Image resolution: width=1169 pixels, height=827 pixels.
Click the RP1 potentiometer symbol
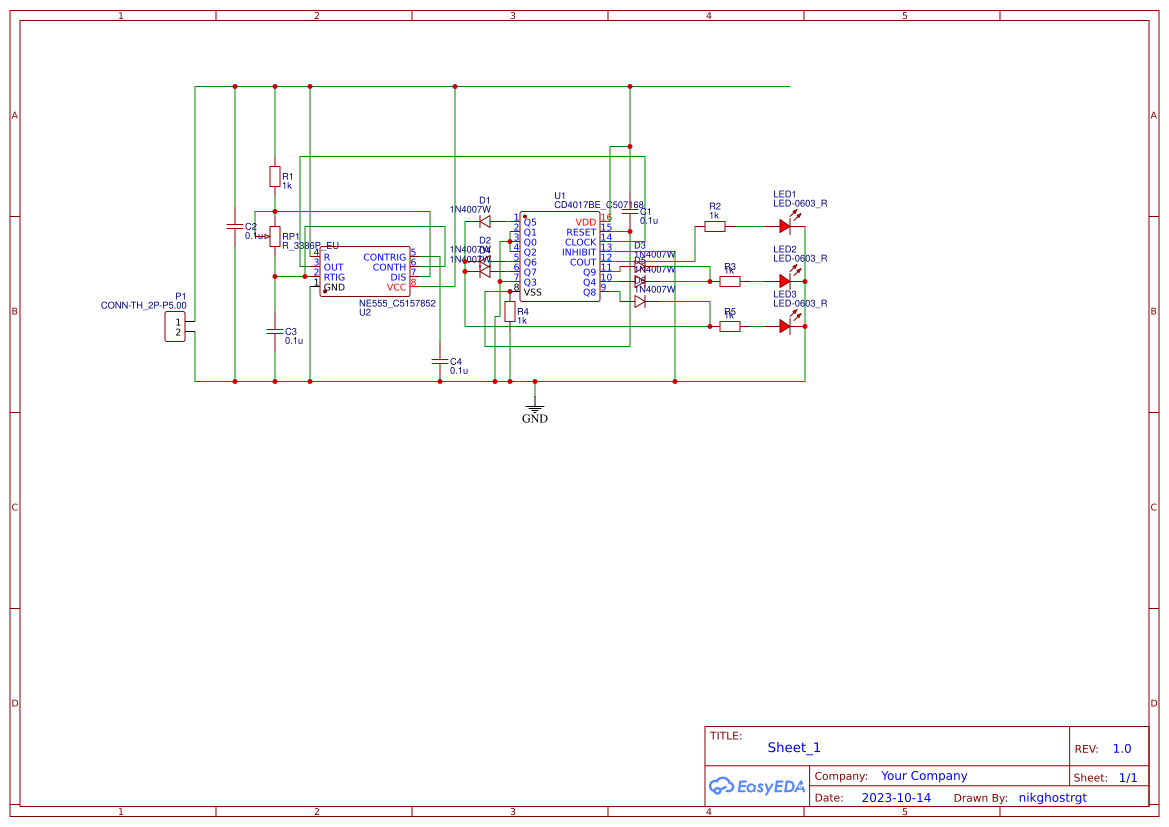tap(275, 236)
